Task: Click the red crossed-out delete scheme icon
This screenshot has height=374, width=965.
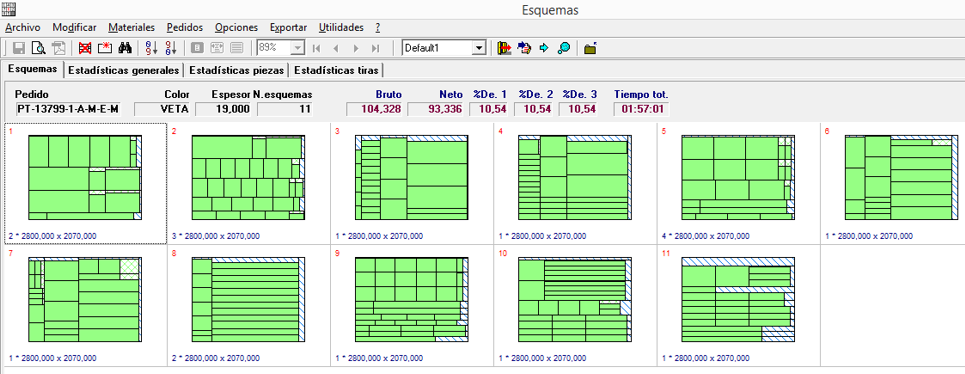Action: pos(85,48)
